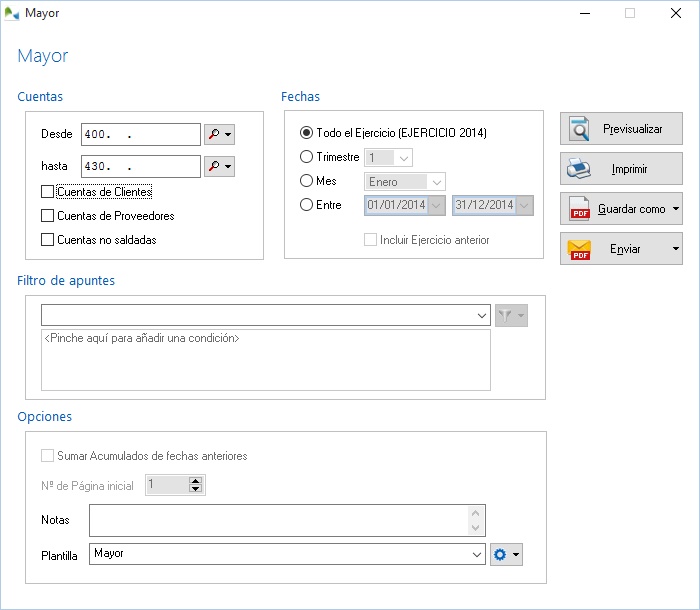Open the Guardar como dropdown arrow
This screenshot has width=700, height=610.
(677, 209)
